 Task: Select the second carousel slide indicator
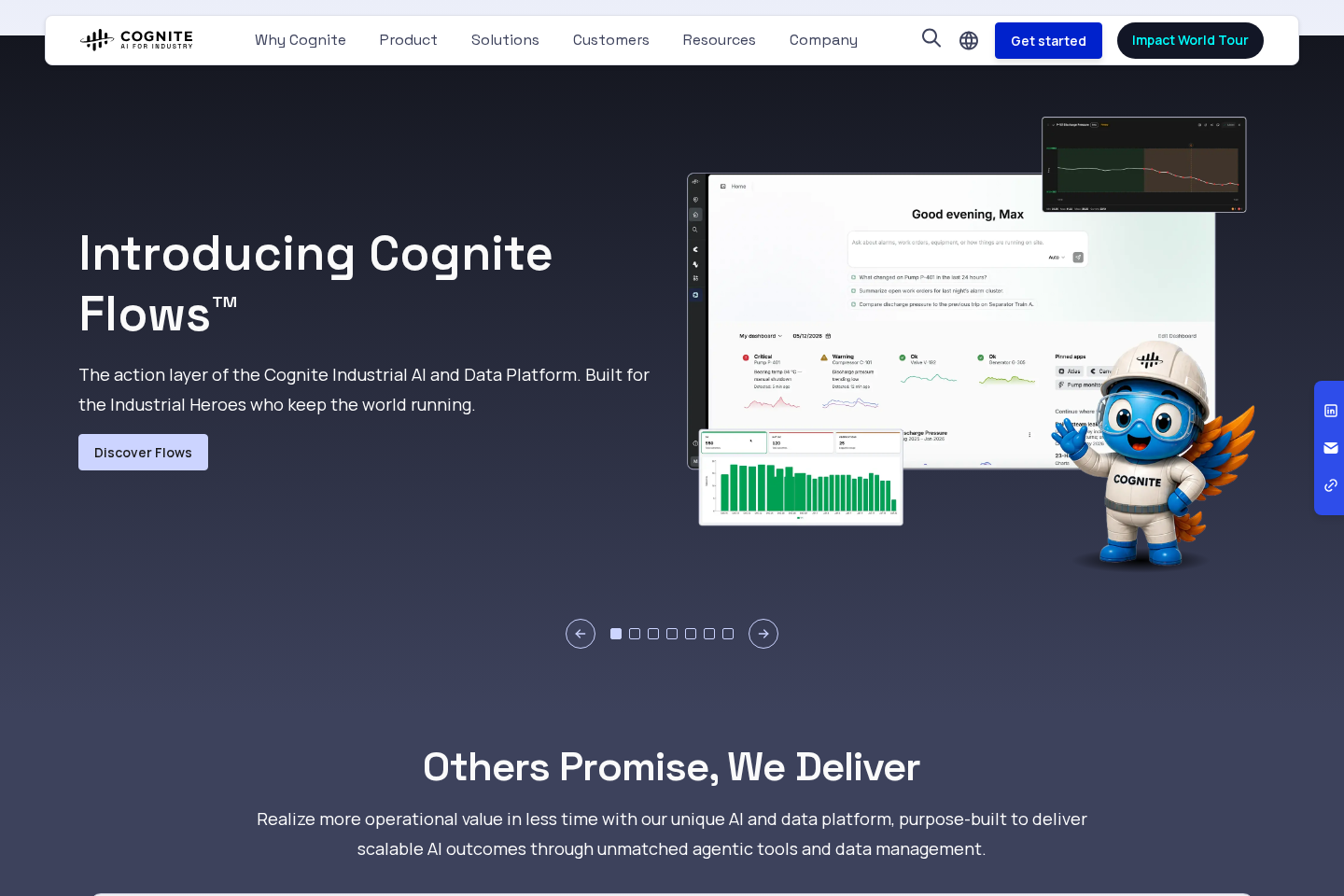pyautogui.click(x=635, y=634)
